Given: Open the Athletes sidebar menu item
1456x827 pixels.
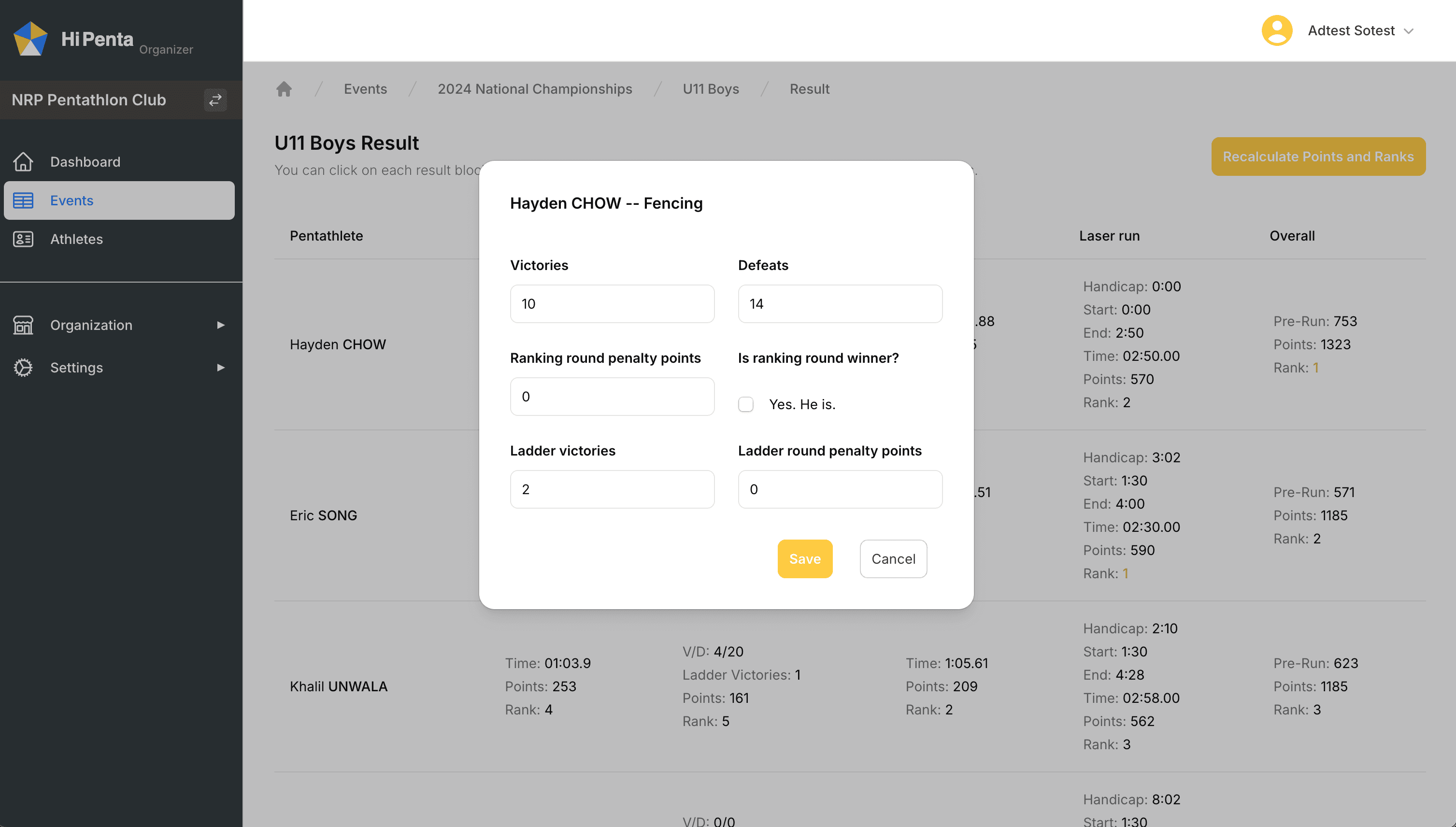Looking at the screenshot, I should click(x=77, y=239).
